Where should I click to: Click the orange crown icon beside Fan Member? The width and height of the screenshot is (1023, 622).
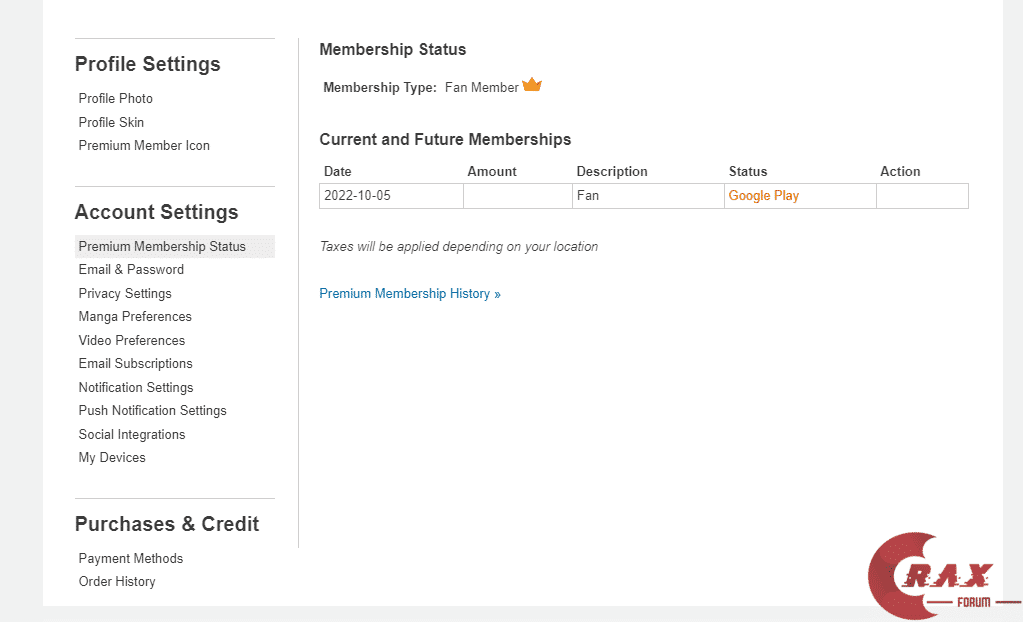click(532, 86)
